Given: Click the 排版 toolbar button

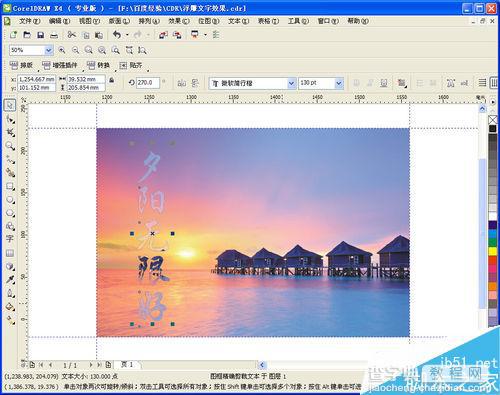Looking at the screenshot, I should (x=23, y=65).
